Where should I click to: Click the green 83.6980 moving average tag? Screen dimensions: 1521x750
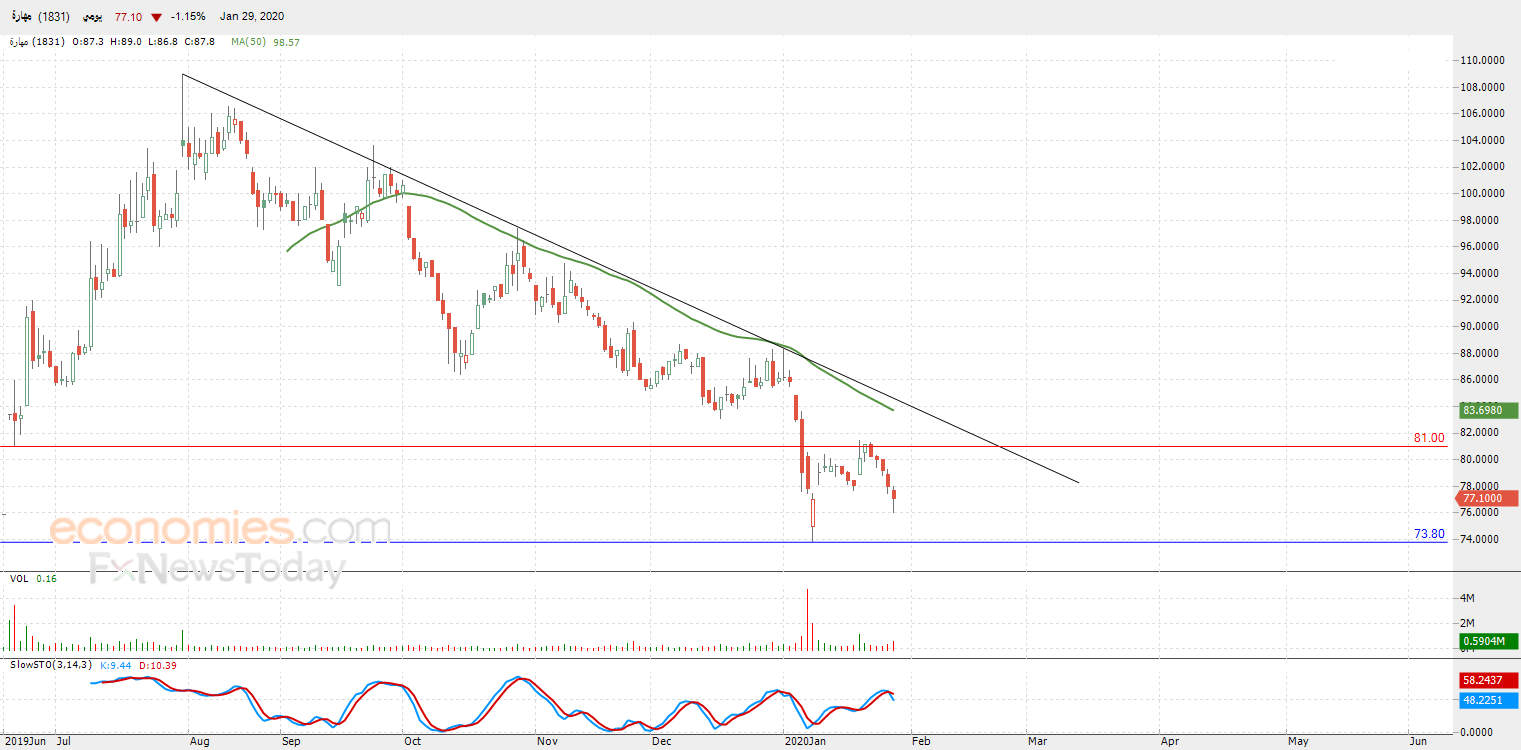1489,410
